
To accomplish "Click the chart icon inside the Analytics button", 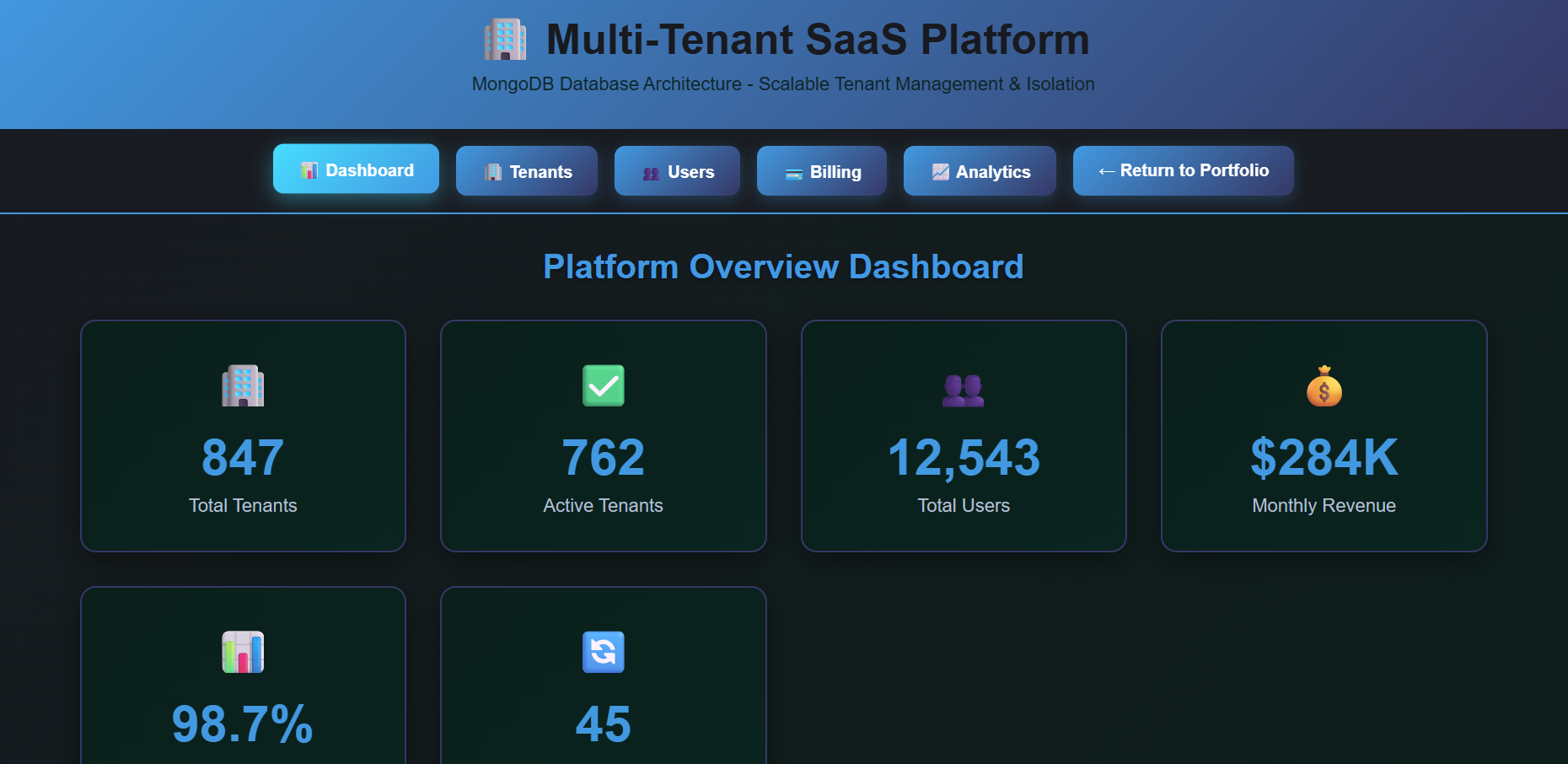I will (x=938, y=171).
